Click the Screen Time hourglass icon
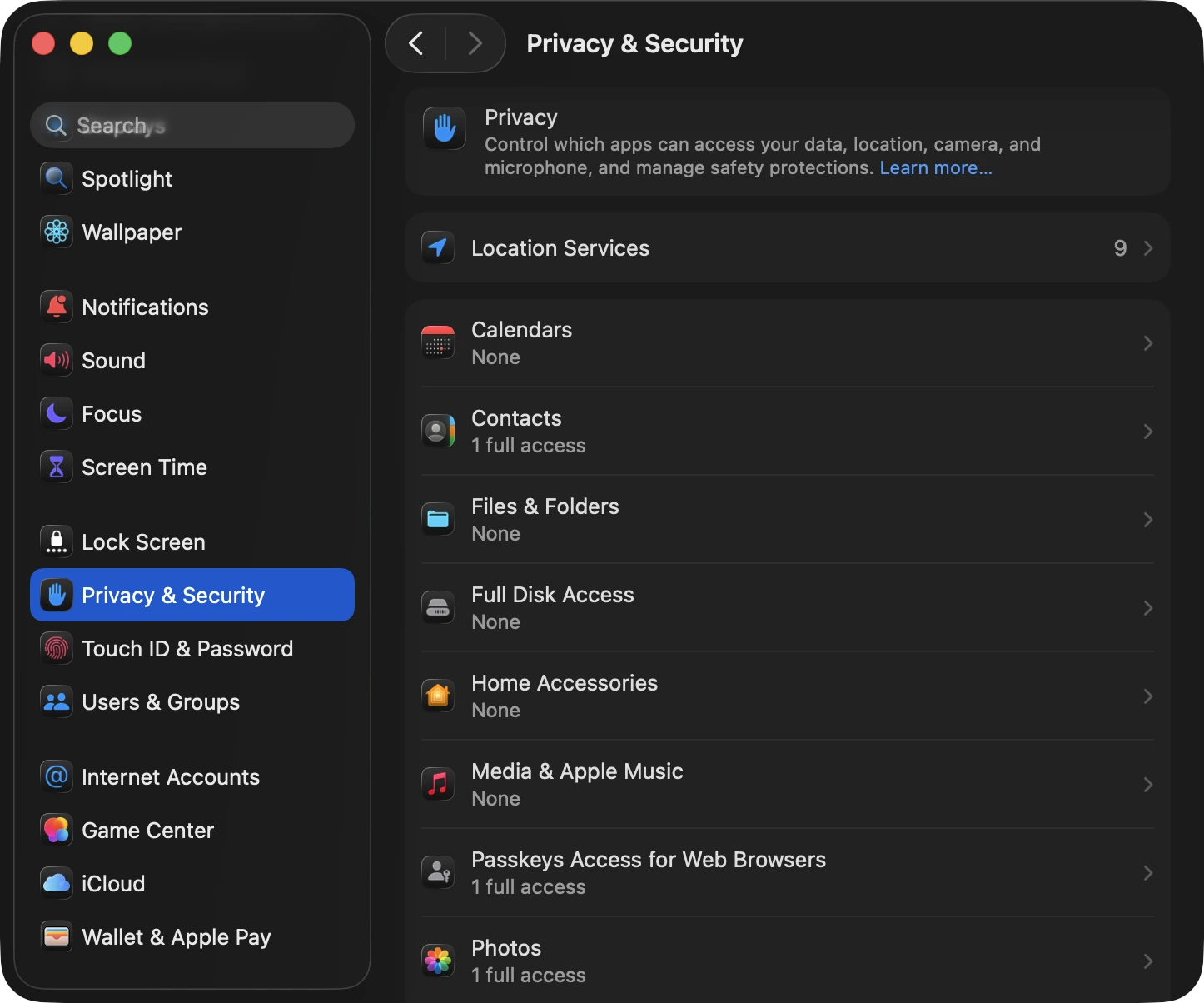The image size is (1204, 1003). [55, 467]
